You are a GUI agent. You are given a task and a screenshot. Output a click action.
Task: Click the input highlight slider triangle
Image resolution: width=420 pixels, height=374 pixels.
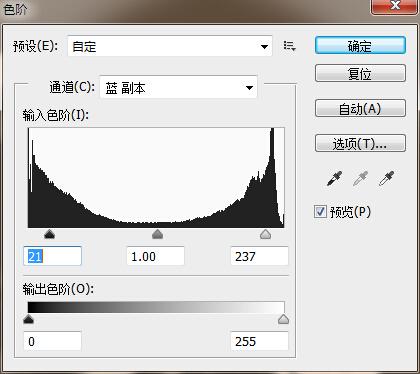265,234
